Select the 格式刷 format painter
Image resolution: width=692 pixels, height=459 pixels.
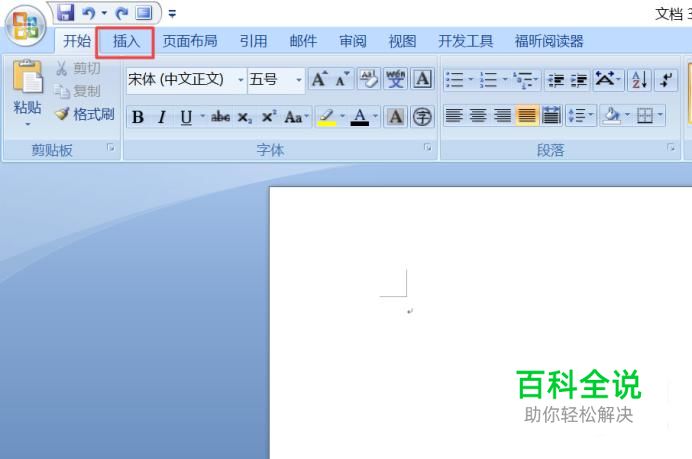click(x=86, y=114)
